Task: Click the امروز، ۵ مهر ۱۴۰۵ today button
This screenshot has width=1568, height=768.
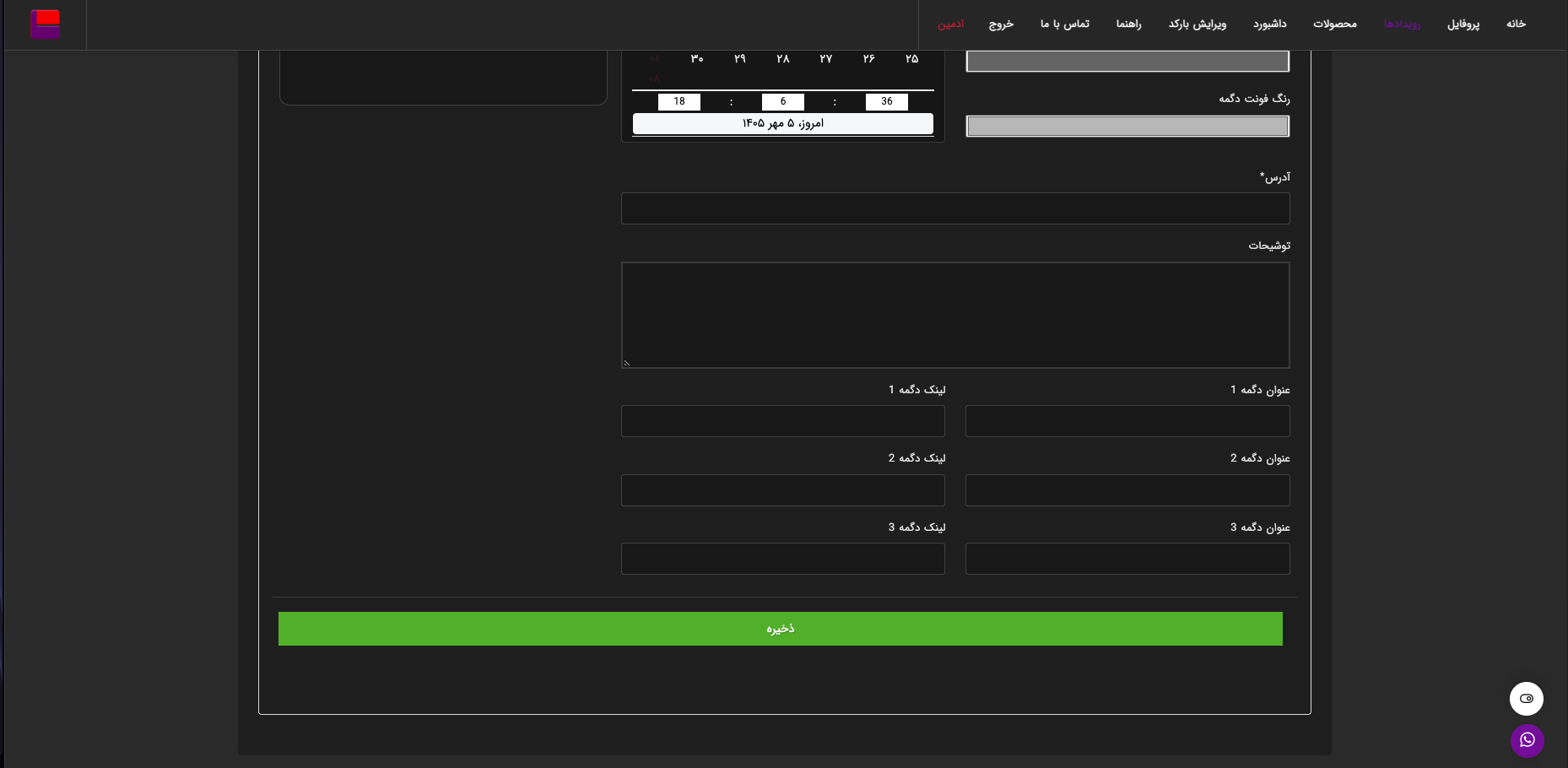Action: (782, 123)
